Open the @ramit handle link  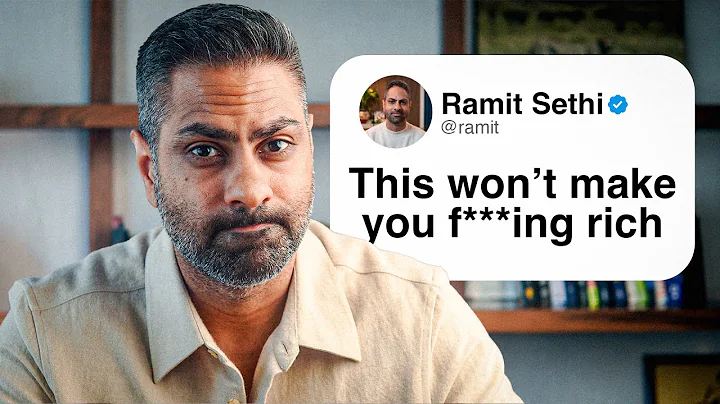tap(470, 127)
